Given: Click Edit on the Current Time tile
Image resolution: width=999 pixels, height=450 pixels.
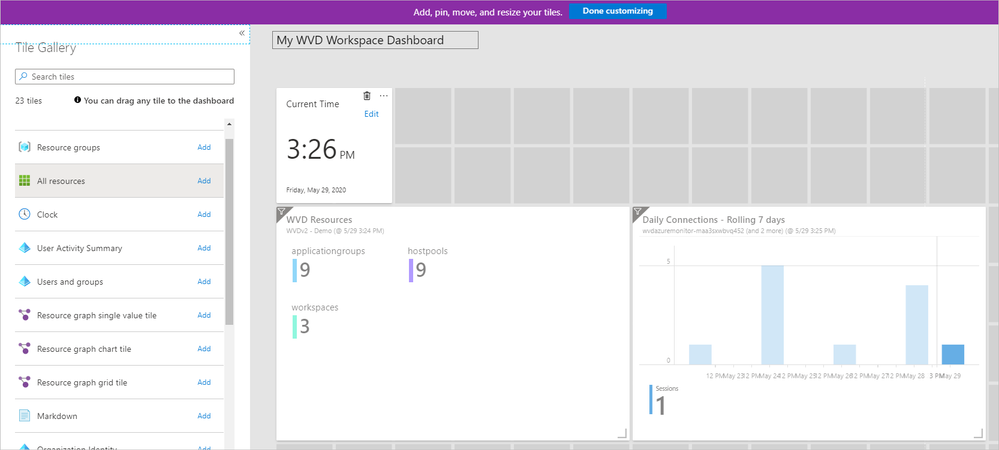Looking at the screenshot, I should point(371,114).
